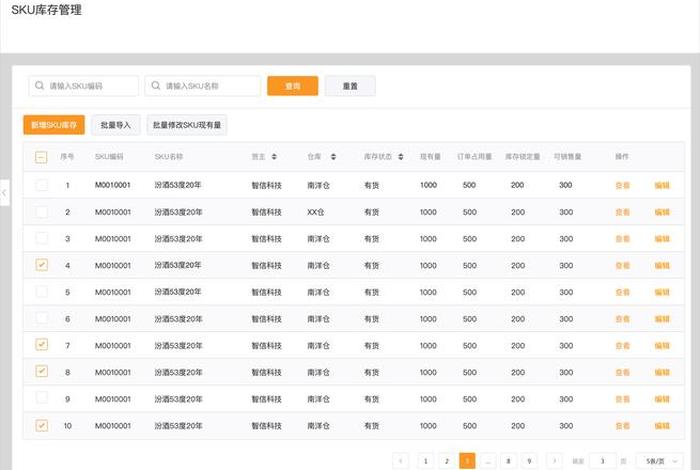Click the 订单占用量 column header

474,157
